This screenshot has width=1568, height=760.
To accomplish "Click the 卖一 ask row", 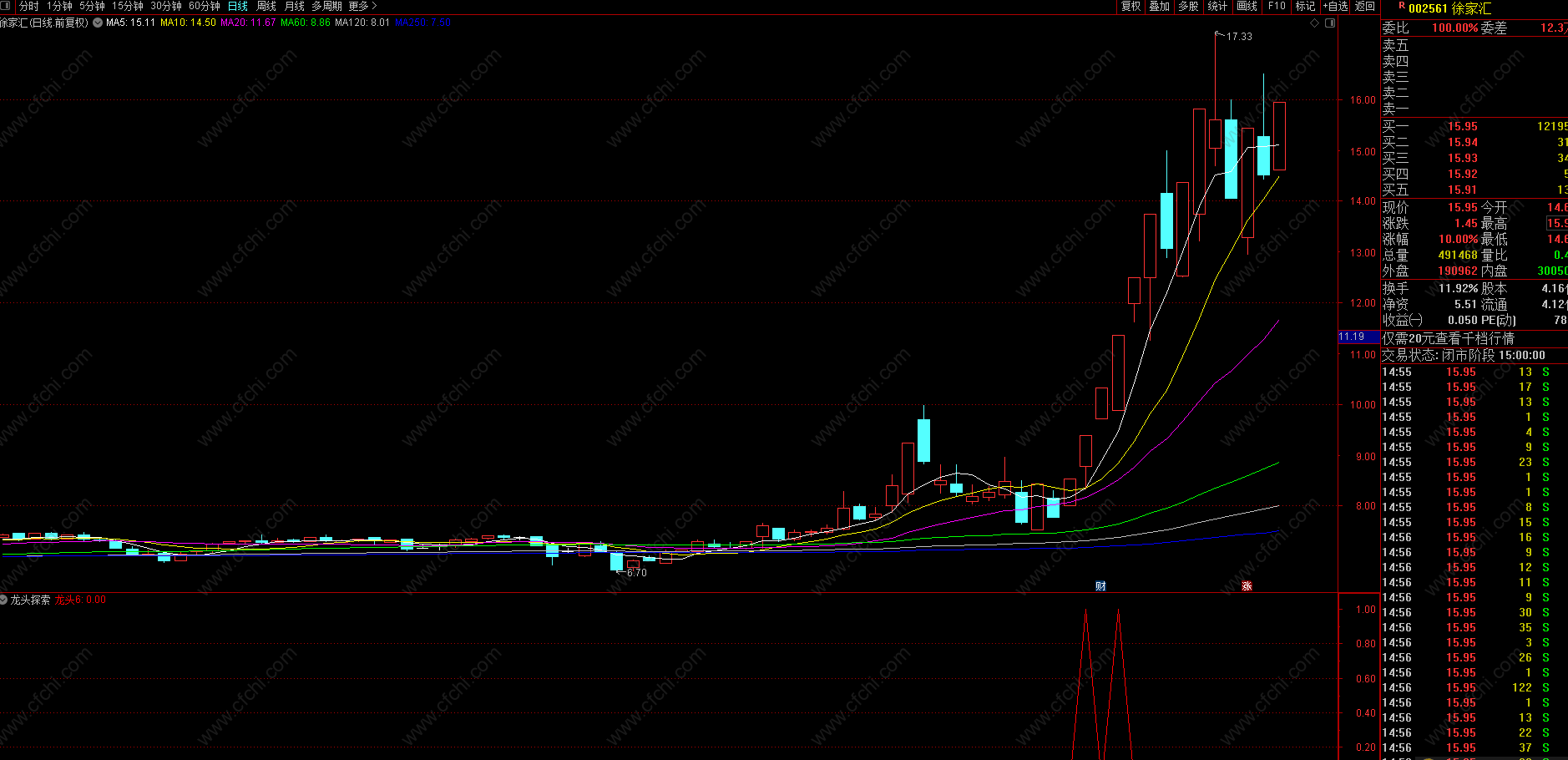I will [x=1474, y=109].
